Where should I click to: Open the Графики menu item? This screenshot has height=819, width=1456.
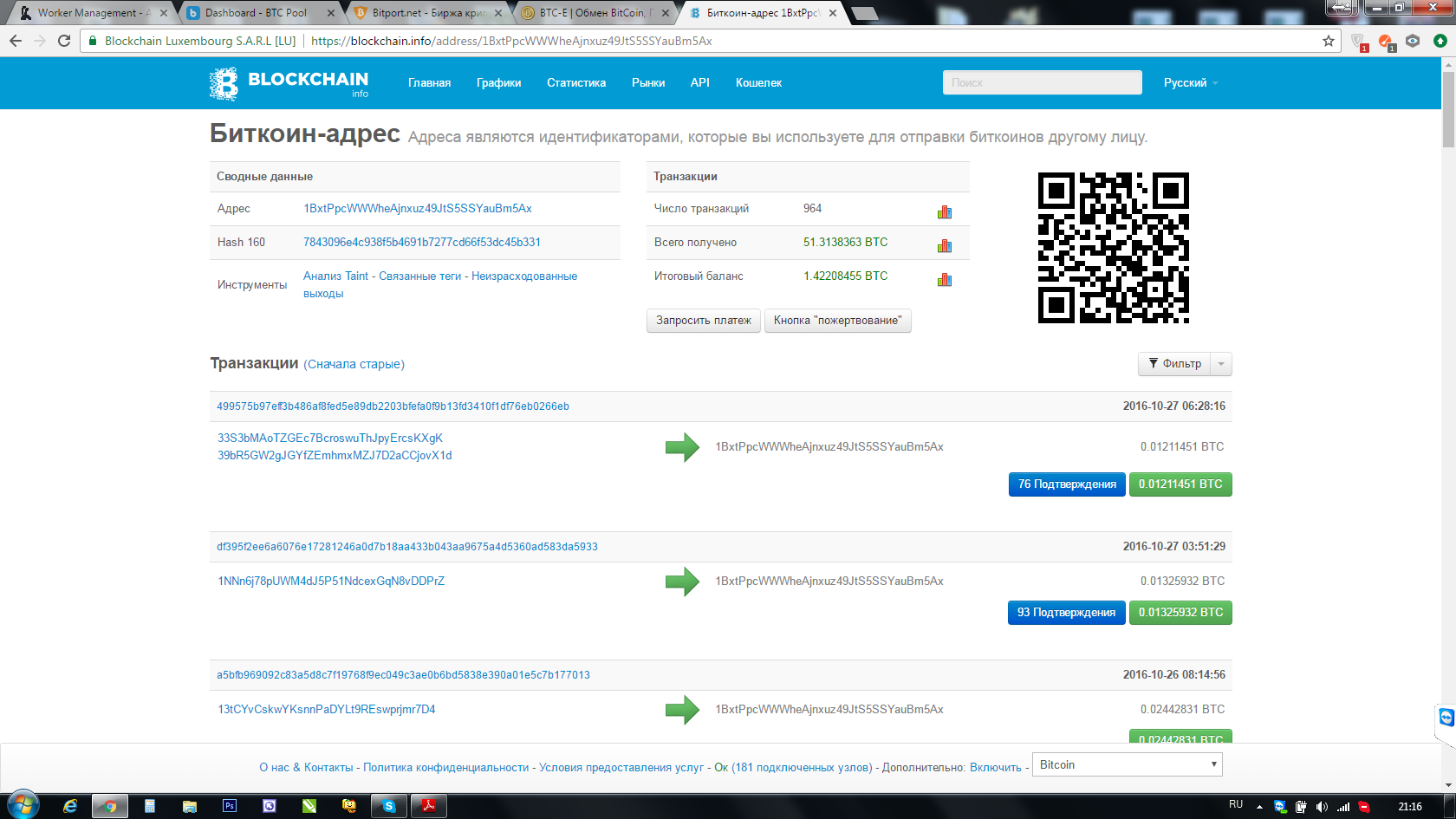click(x=499, y=83)
